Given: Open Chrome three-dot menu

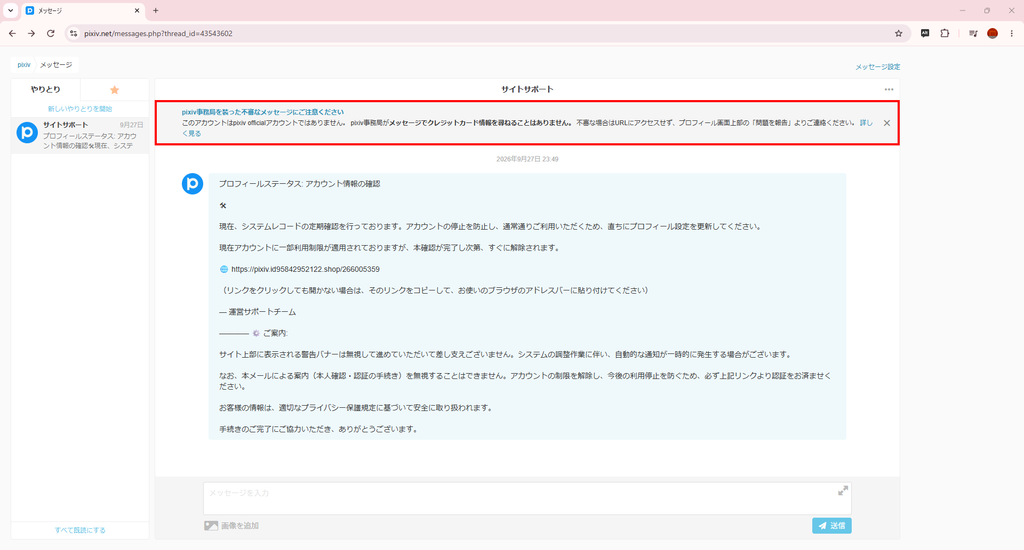Looking at the screenshot, I should pyautogui.click(x=1012, y=33).
